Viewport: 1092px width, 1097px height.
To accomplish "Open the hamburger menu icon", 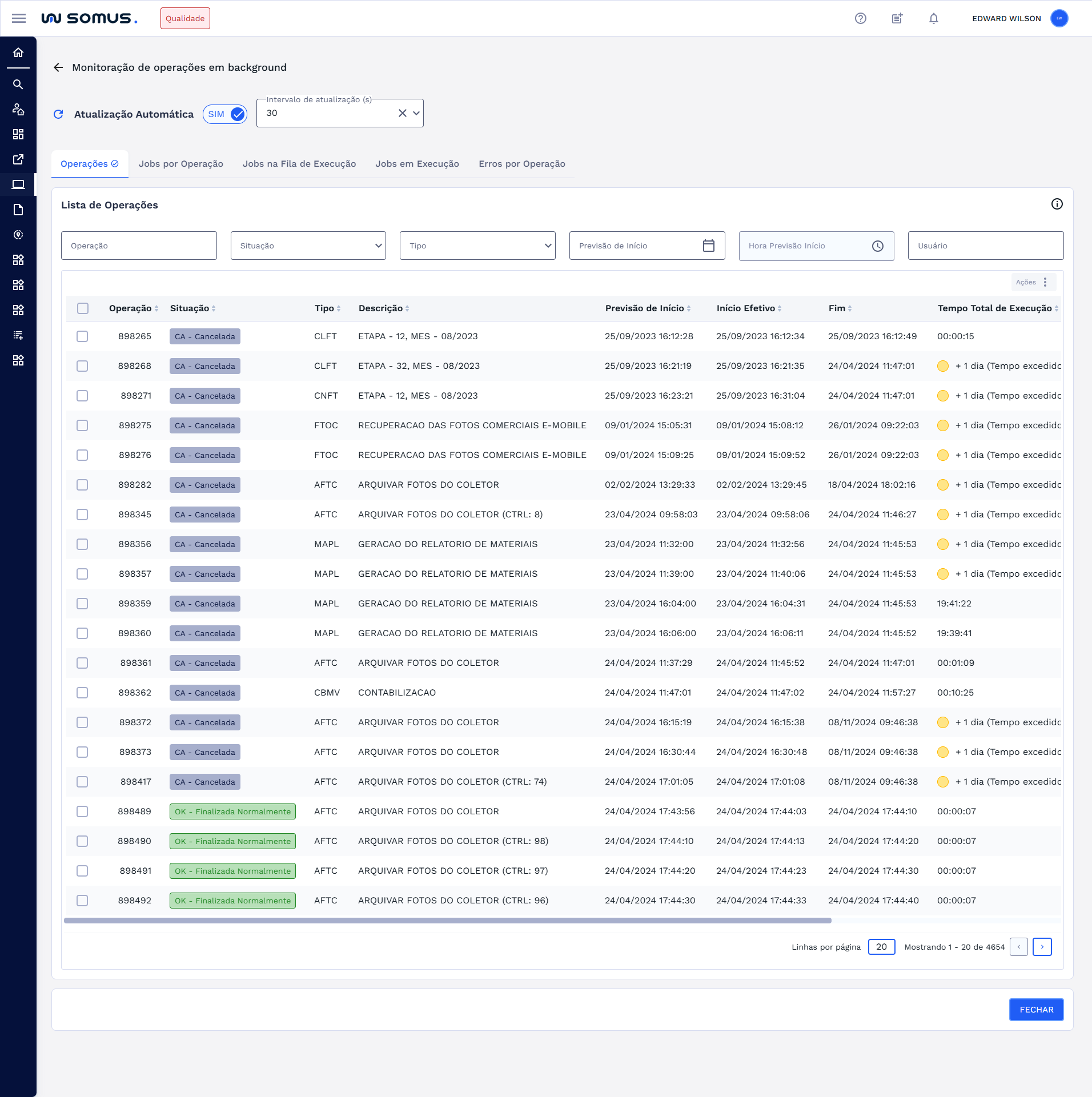I will point(19,18).
